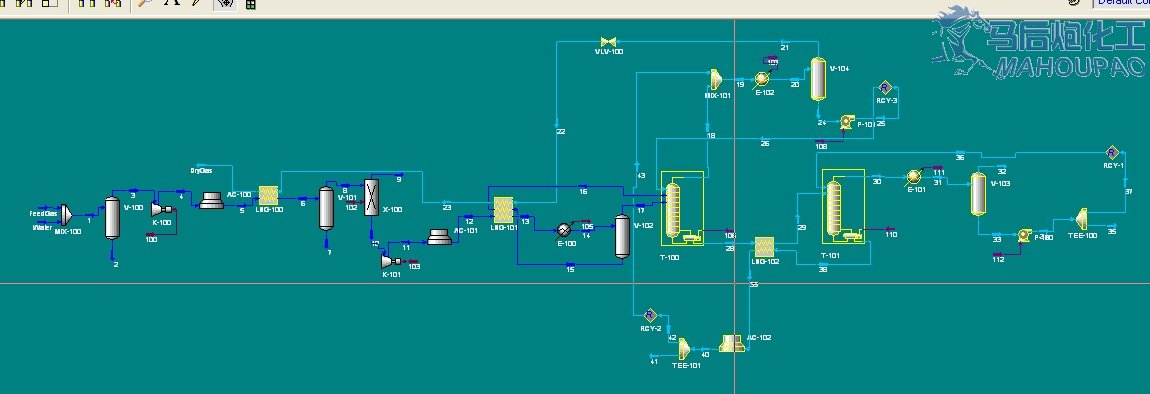Viewport: 1150px width, 394px height.
Task: Select the LNG-100 heat exchanger
Action: 268,194
